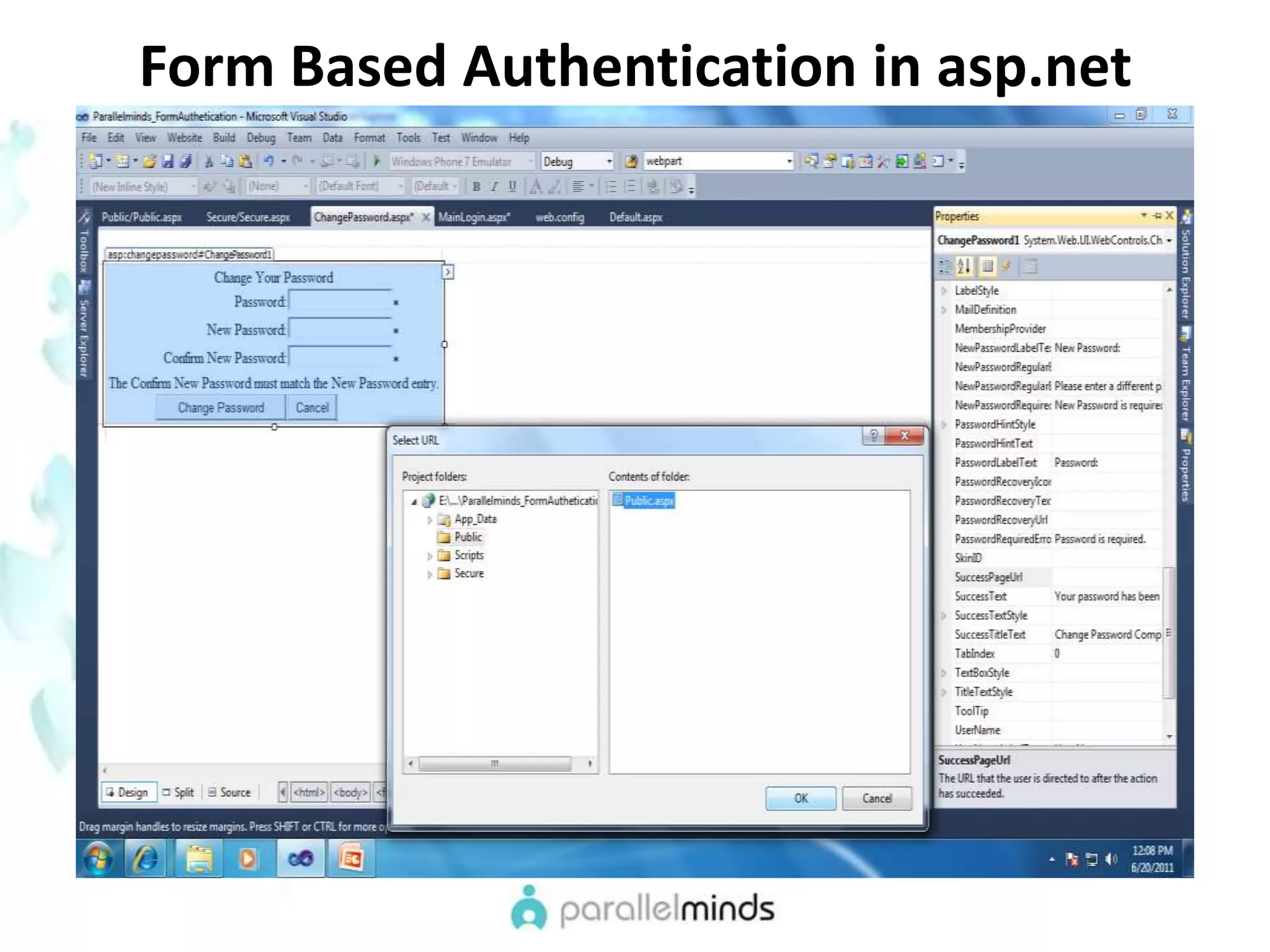Sort properties alphabetically with the A-Z icon
This screenshot has width=1270, height=952.
click(x=964, y=267)
